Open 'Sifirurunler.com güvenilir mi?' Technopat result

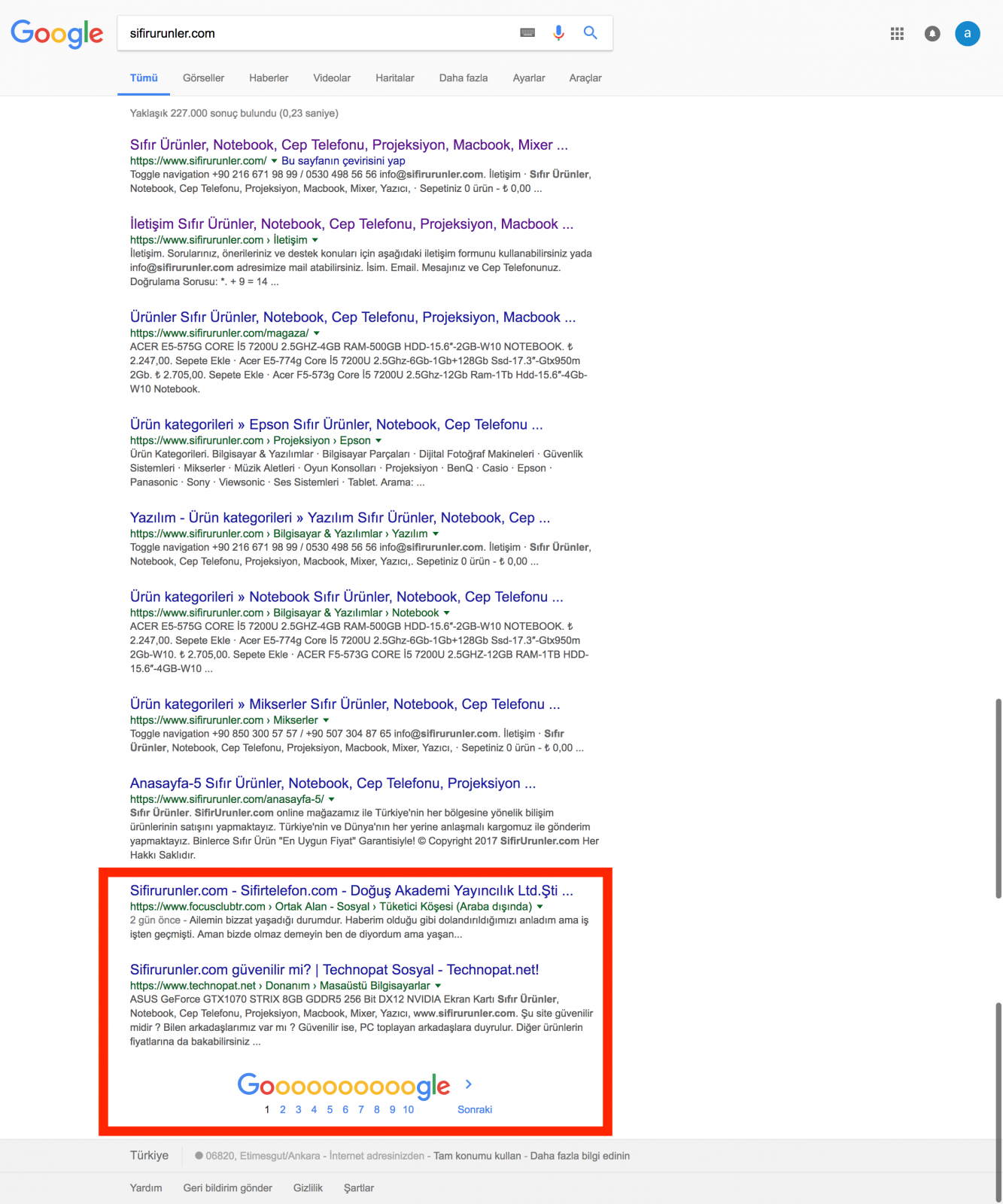[x=334, y=971]
